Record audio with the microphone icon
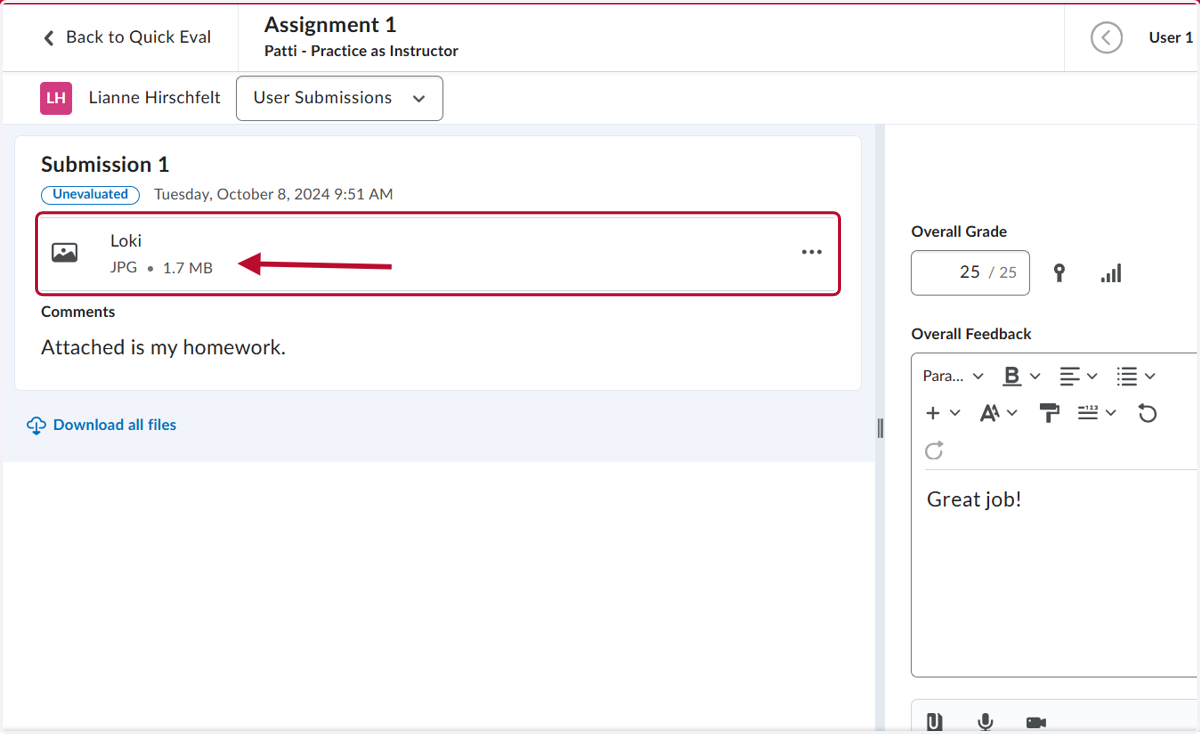The width and height of the screenshot is (1200, 734). [x=985, y=722]
